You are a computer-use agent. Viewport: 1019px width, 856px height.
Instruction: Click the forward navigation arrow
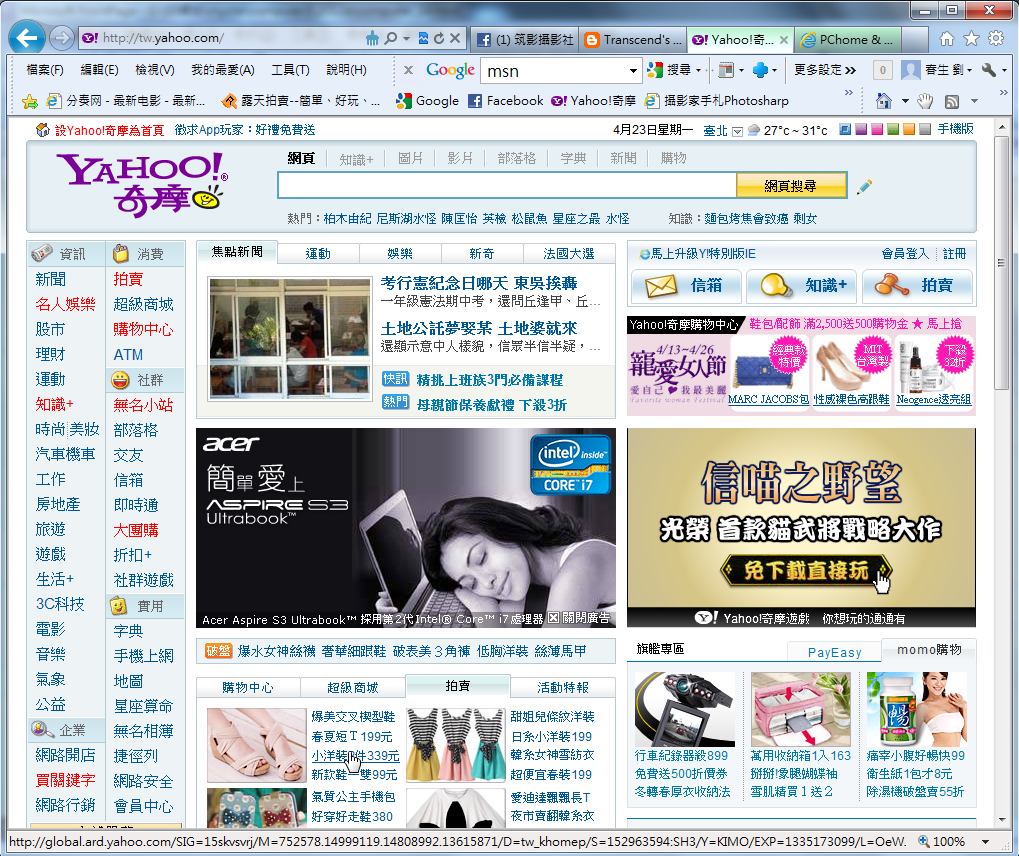(62, 38)
